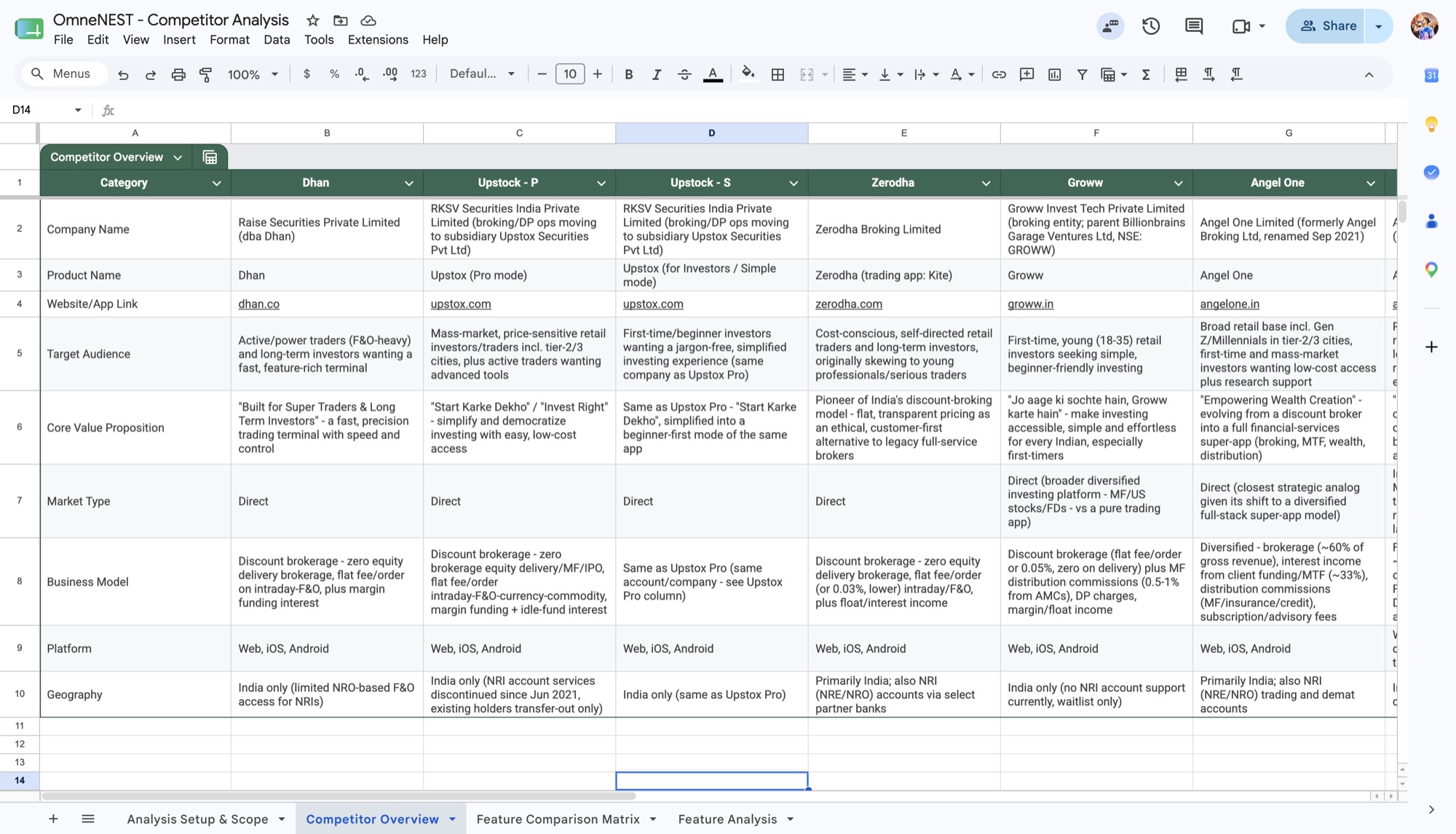Click the Undo icon in toolbar

123,74
